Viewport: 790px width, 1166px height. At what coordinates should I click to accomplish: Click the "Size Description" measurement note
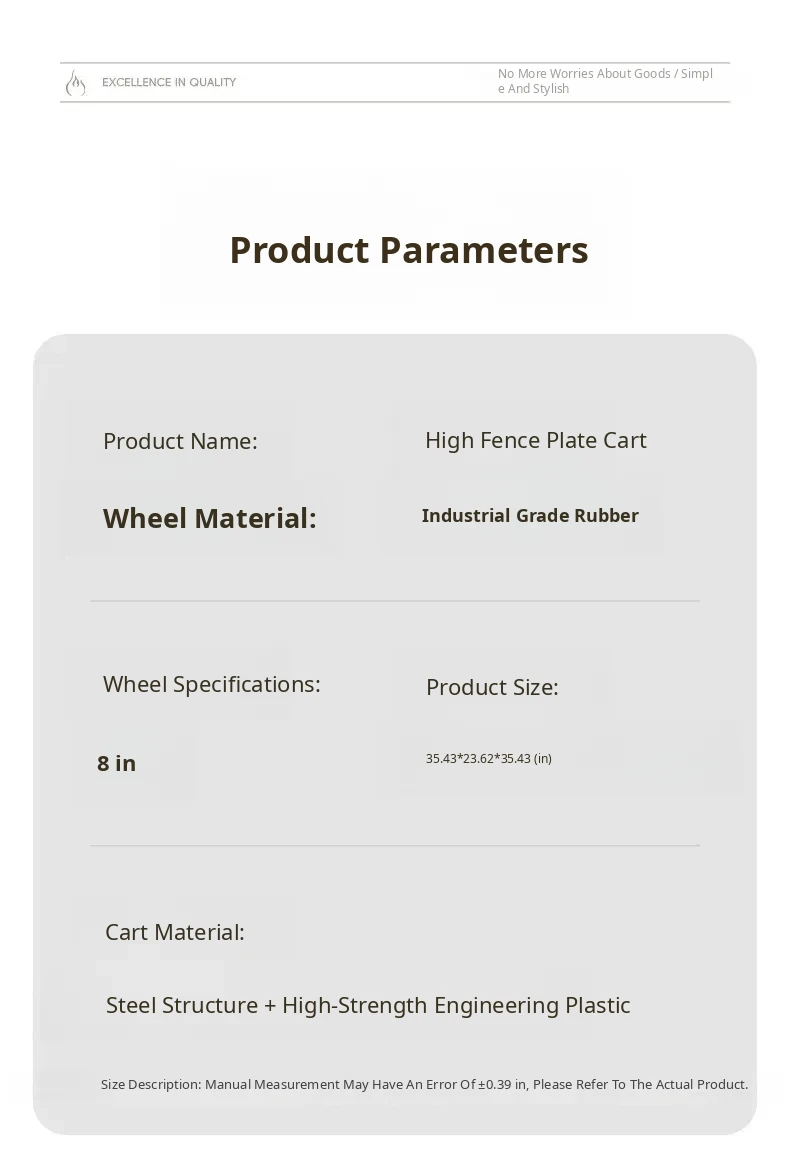(x=424, y=1084)
